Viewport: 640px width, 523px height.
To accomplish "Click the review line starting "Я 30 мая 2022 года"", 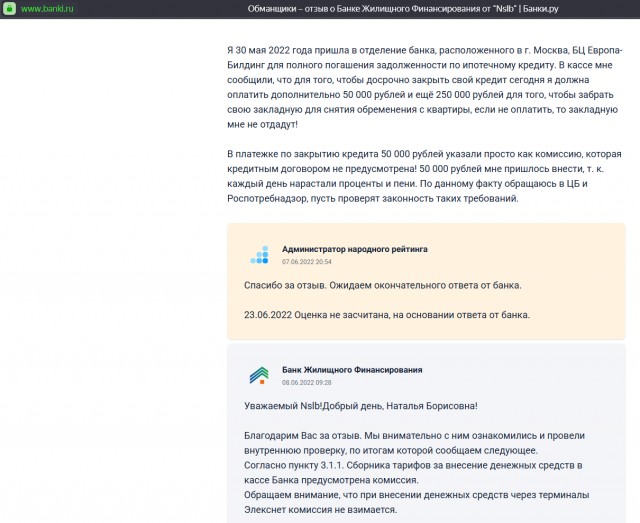I will pos(425,50).
